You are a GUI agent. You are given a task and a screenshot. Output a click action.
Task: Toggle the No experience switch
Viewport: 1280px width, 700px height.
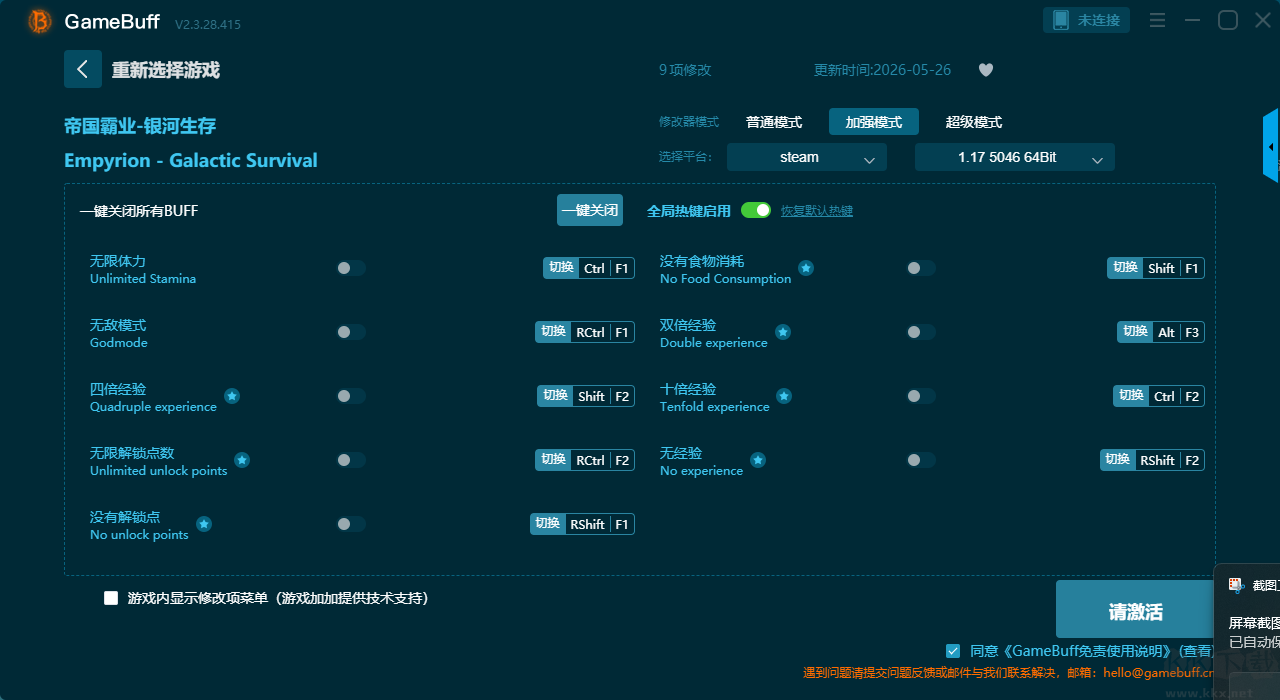[921, 460]
